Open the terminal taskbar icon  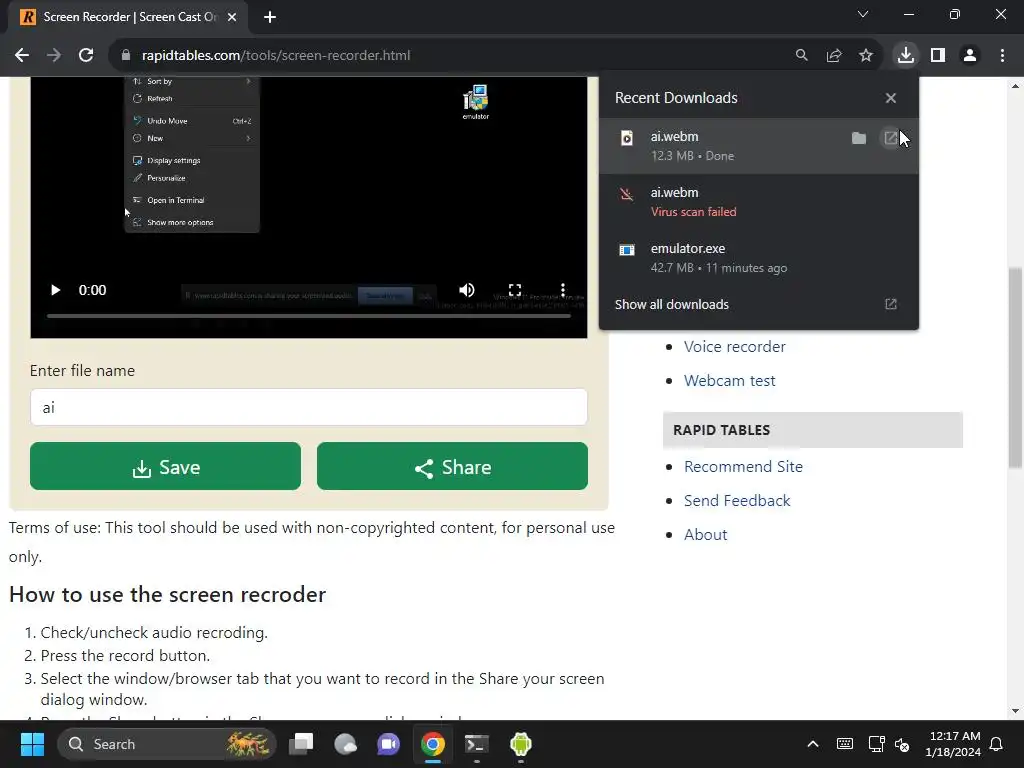pyautogui.click(x=476, y=744)
